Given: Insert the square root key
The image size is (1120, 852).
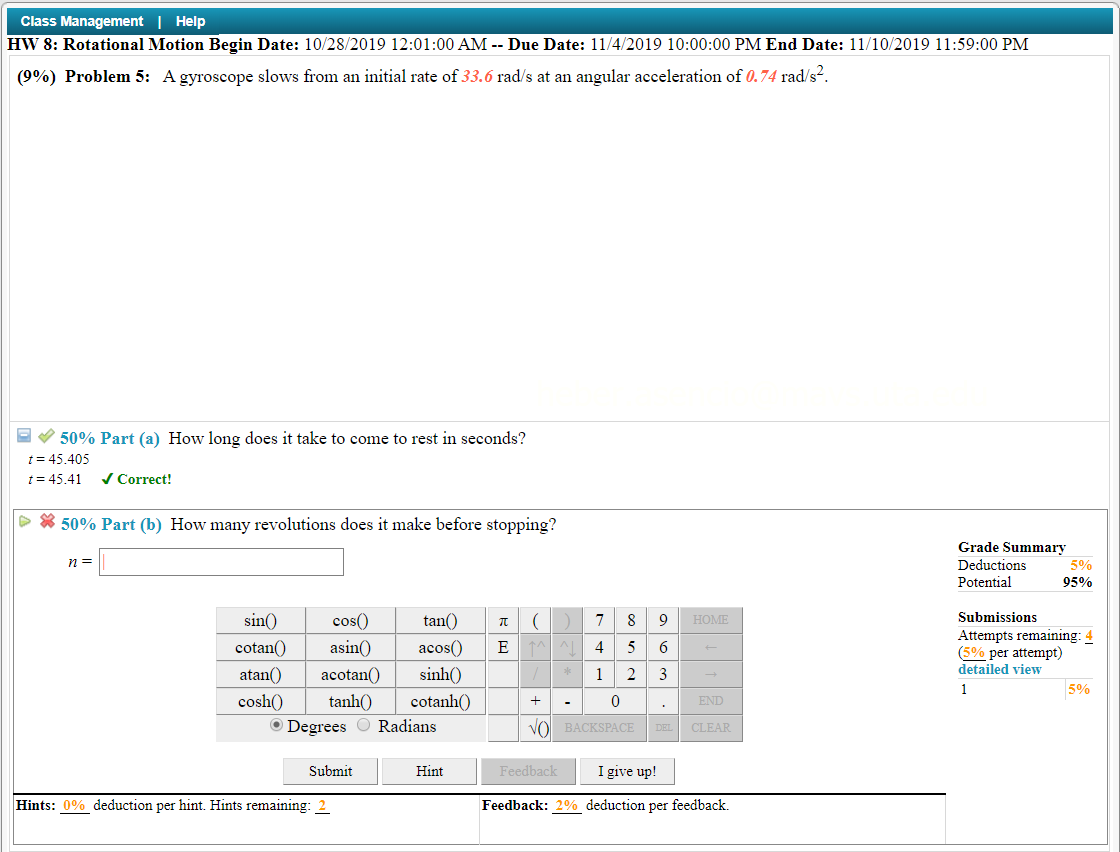Looking at the screenshot, I should pos(536,728).
